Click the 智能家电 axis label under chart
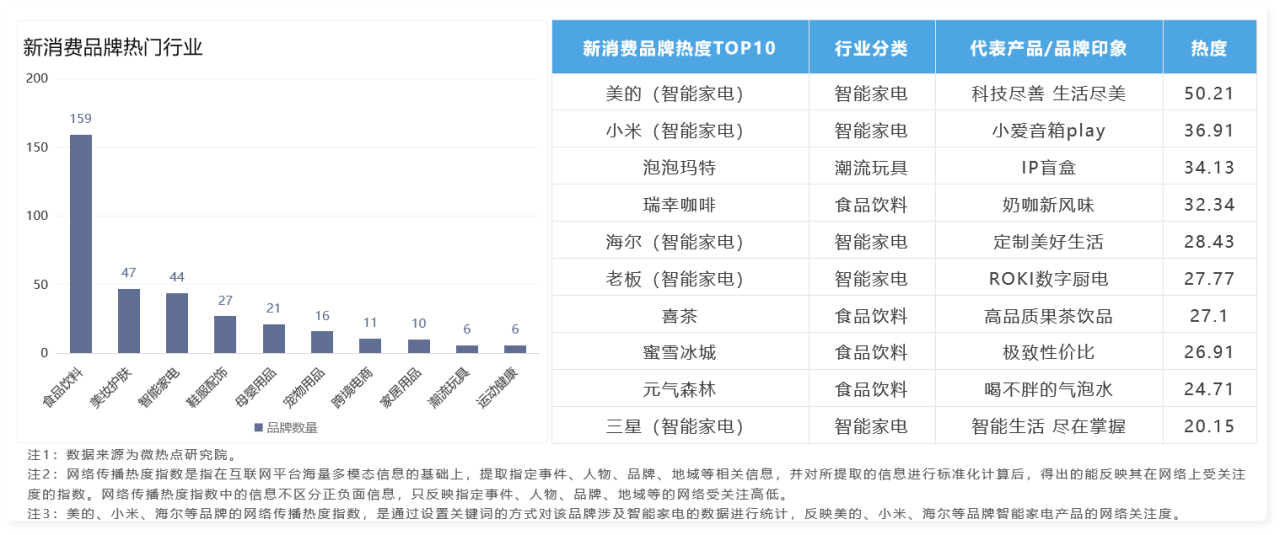The height and width of the screenshot is (535, 1280). pos(160,388)
